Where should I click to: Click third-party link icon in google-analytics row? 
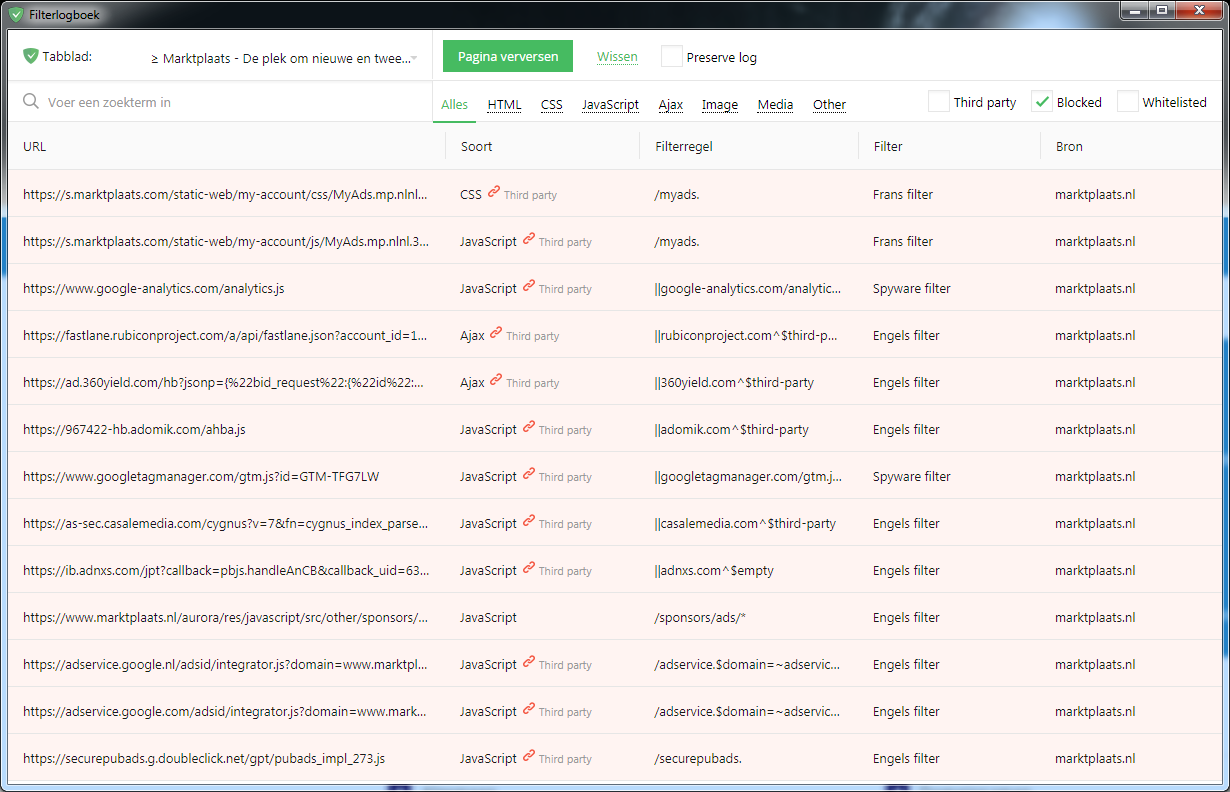point(529,287)
